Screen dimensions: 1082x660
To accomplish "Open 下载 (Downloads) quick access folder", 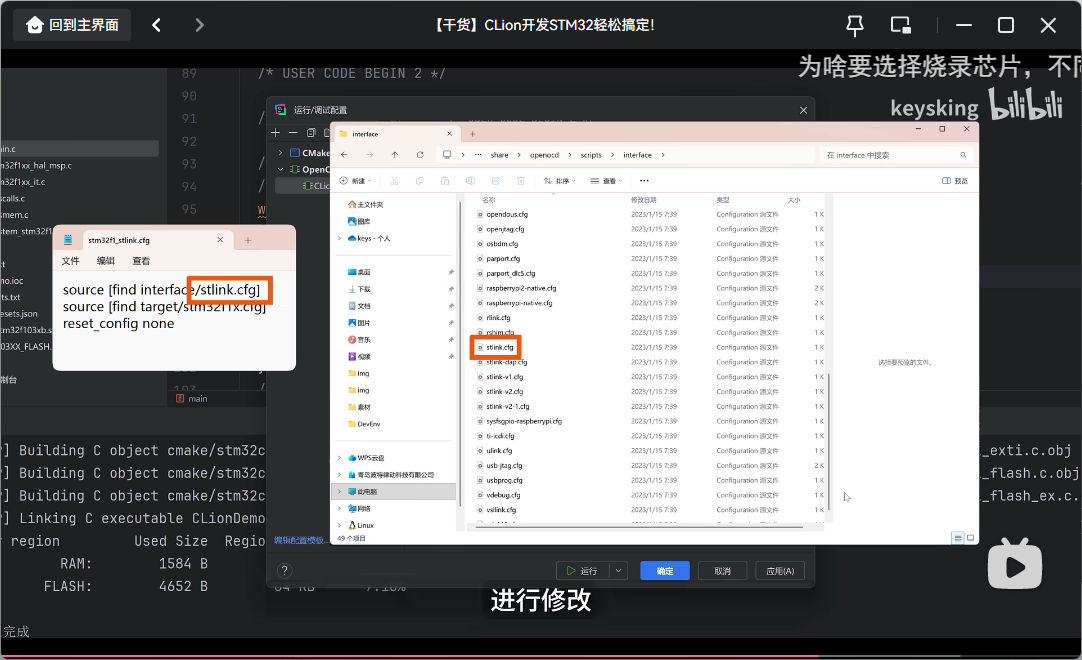I will coord(360,289).
